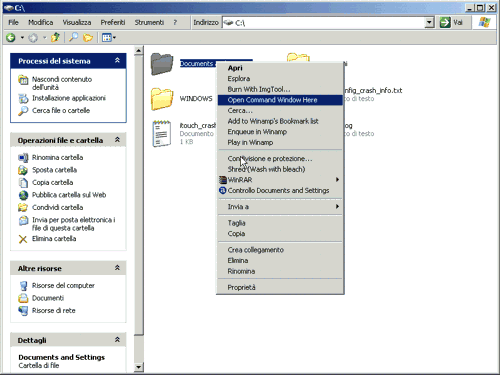
Task: Select the itouch_crash text document icon
Action: [x=162, y=133]
